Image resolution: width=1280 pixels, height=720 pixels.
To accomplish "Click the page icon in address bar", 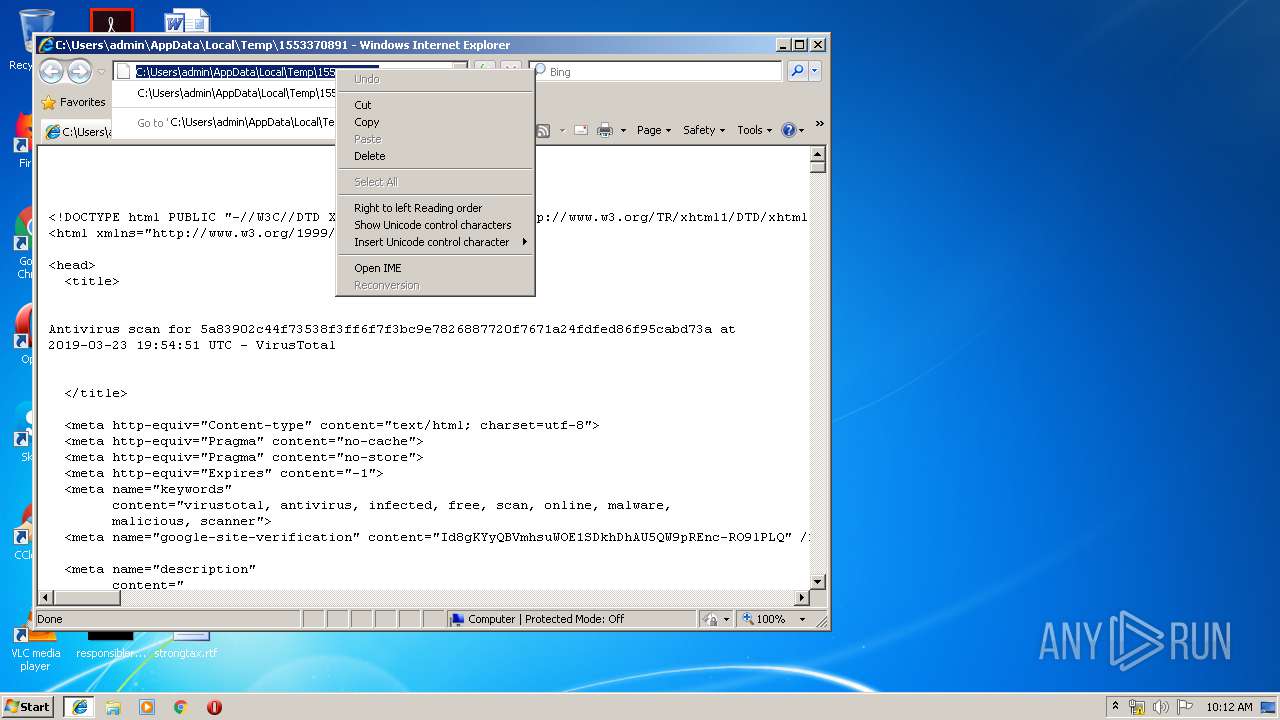I will point(124,72).
